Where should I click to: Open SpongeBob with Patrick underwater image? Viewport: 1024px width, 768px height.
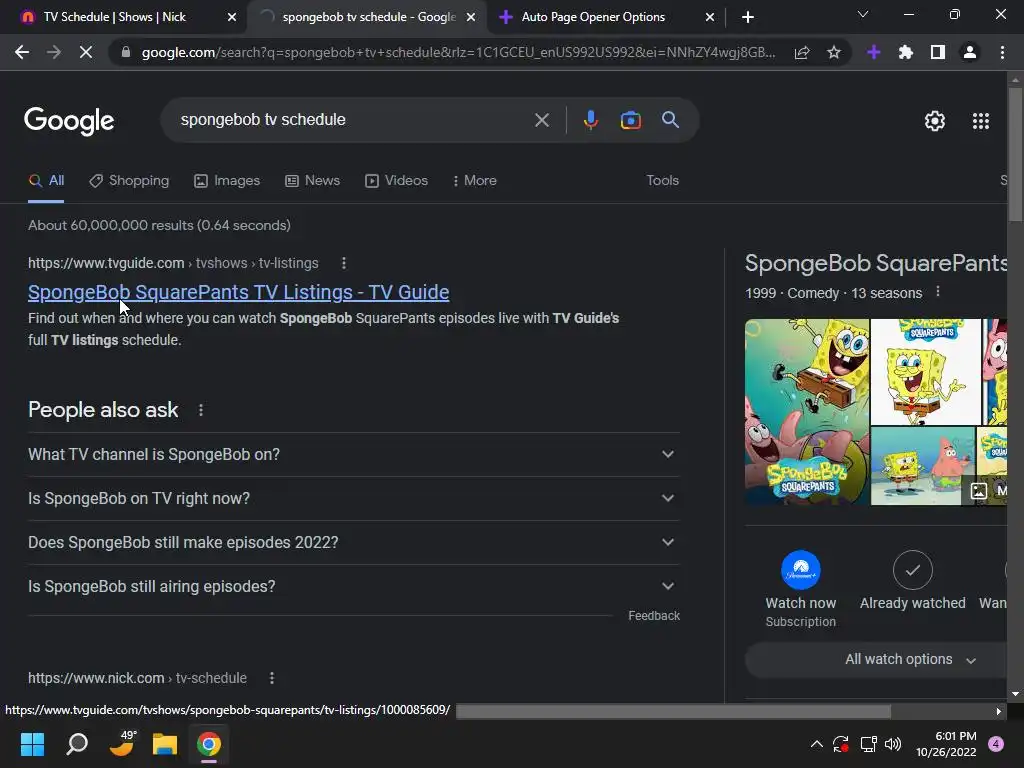coord(923,466)
